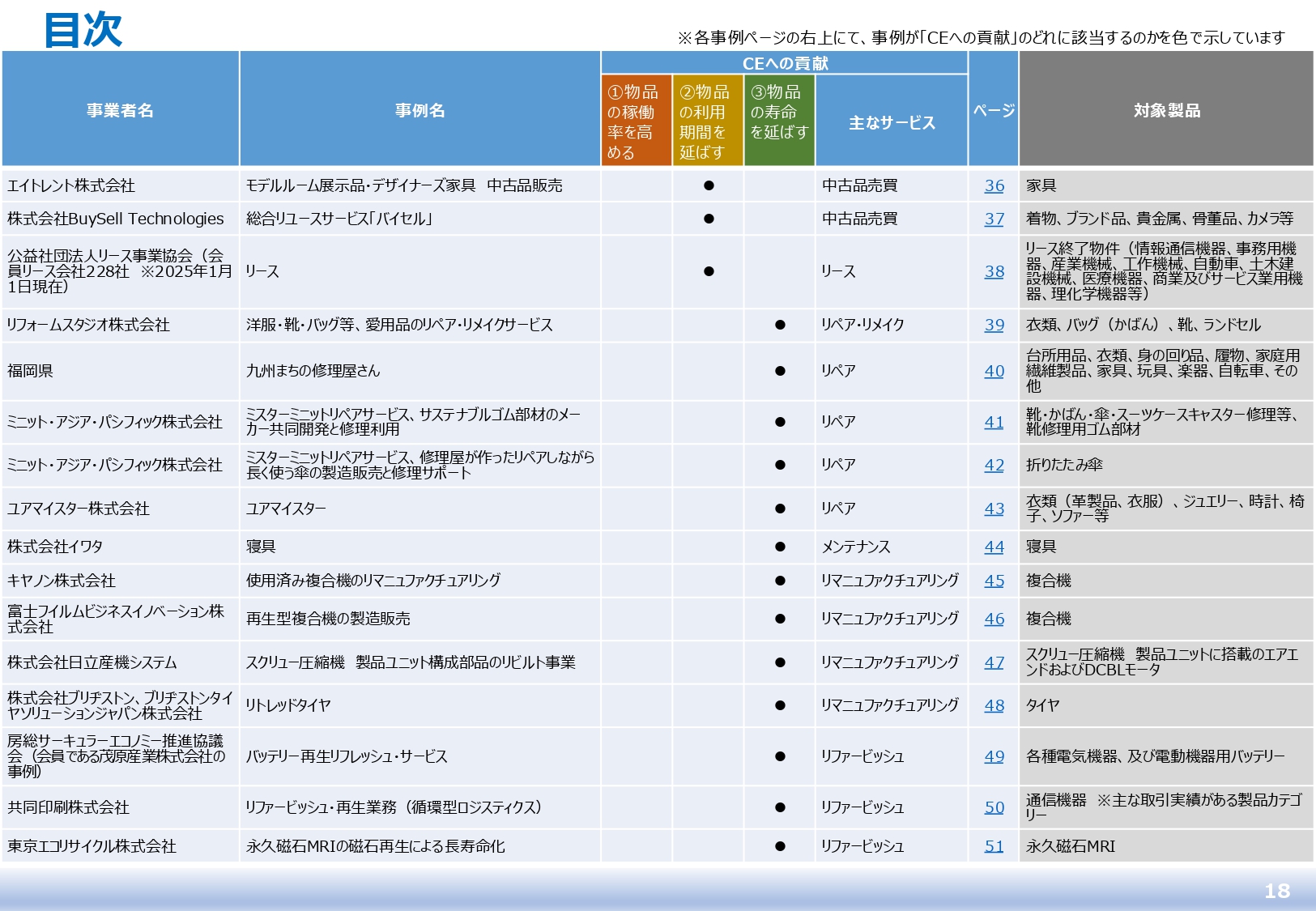The width and height of the screenshot is (1316, 911).
Task: Select the ページ column header
Action: pos(994,109)
